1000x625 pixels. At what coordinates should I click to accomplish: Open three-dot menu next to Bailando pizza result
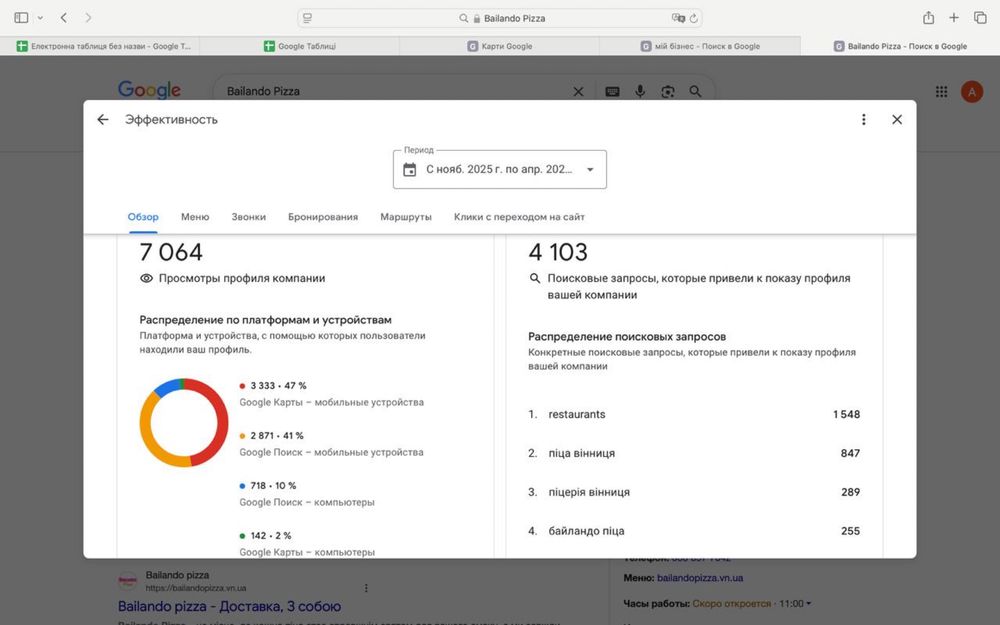(x=366, y=587)
